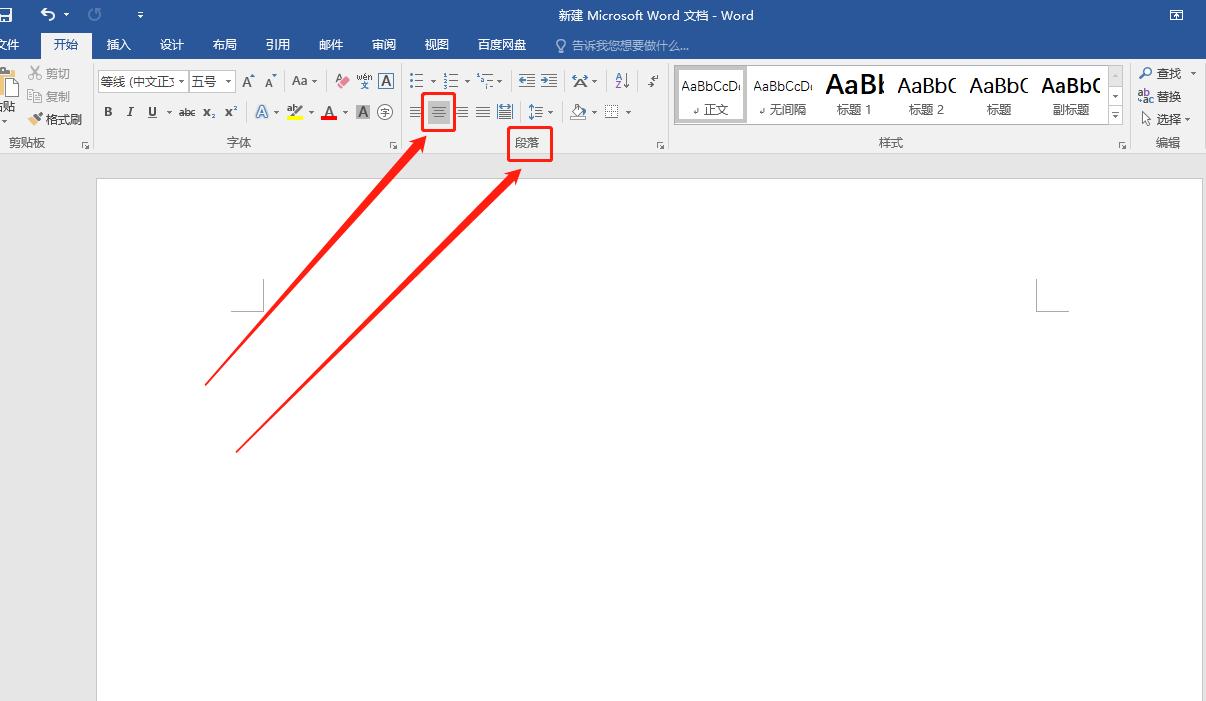Open Customize Quick Access Toolbar dropdown
Image resolution: width=1206 pixels, height=701 pixels.
(x=140, y=15)
